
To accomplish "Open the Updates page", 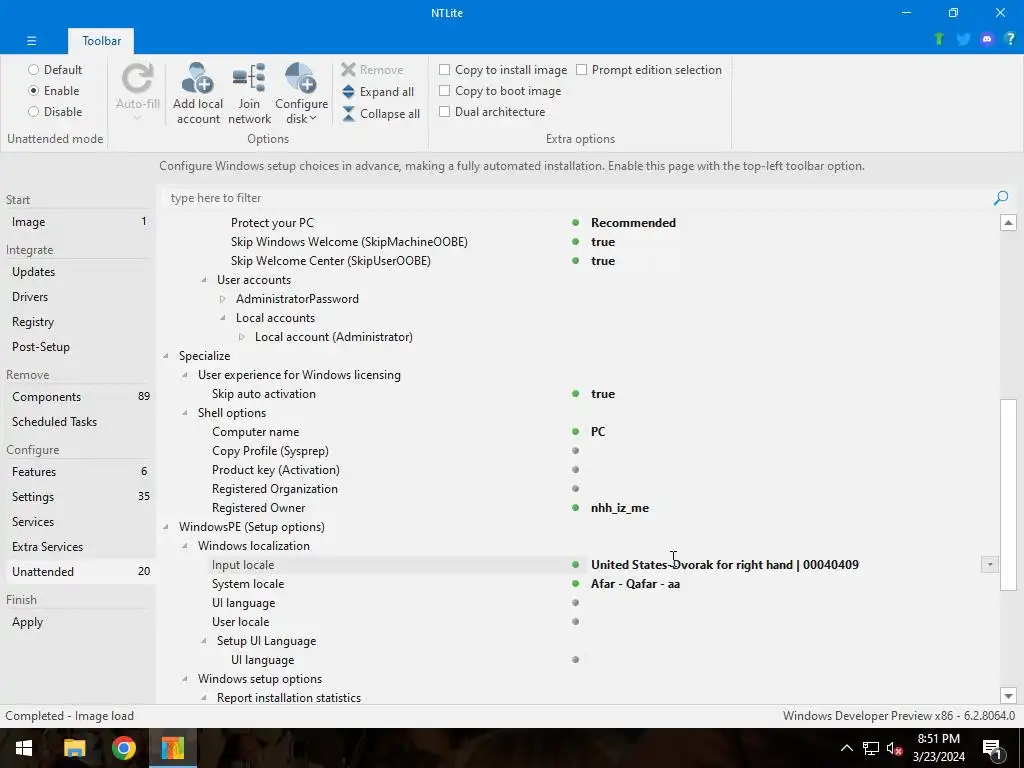I will (78, 272).
